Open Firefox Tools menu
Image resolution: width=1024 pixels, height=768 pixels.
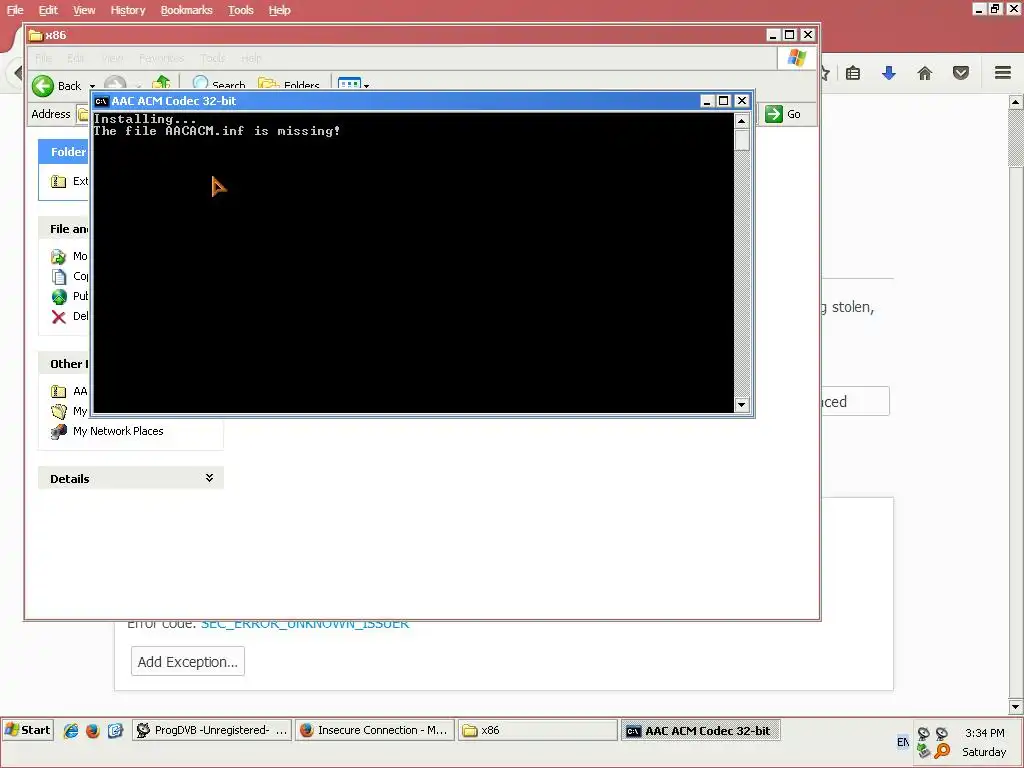click(x=240, y=10)
